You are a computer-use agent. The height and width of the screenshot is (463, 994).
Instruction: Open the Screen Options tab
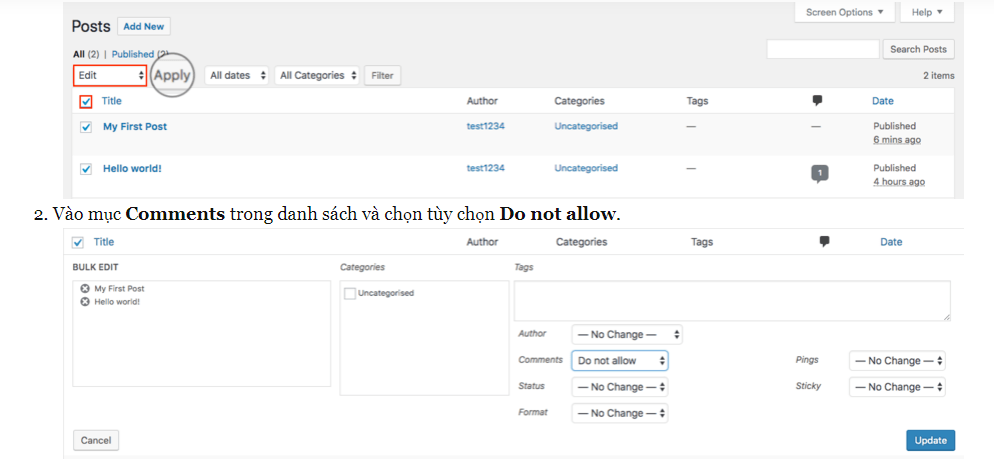(x=845, y=12)
